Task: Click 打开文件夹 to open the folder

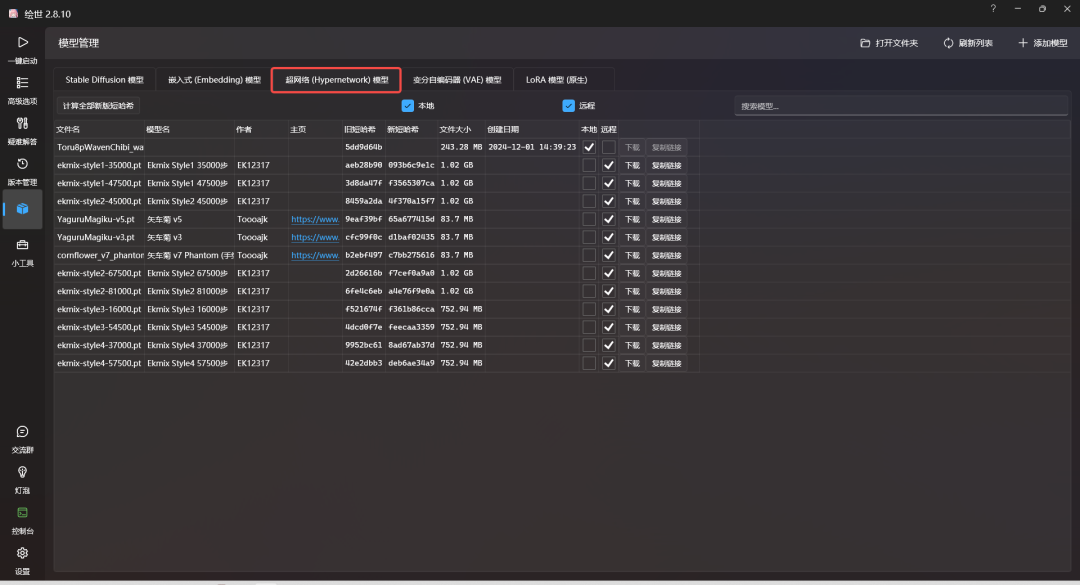Action: (889, 43)
